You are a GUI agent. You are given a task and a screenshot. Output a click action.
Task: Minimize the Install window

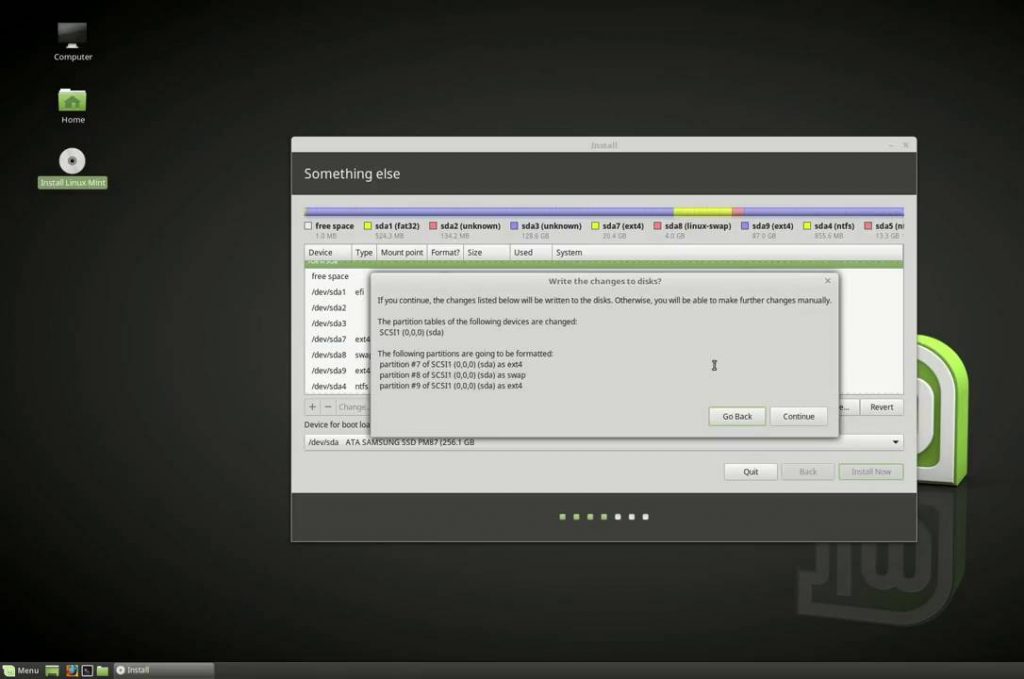[x=891, y=145]
